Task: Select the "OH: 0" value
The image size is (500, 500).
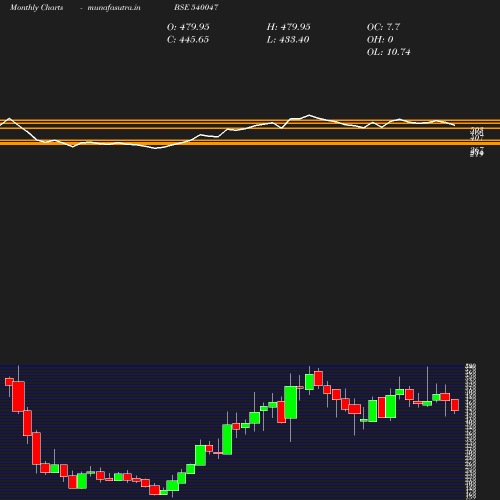Action: coord(380,40)
